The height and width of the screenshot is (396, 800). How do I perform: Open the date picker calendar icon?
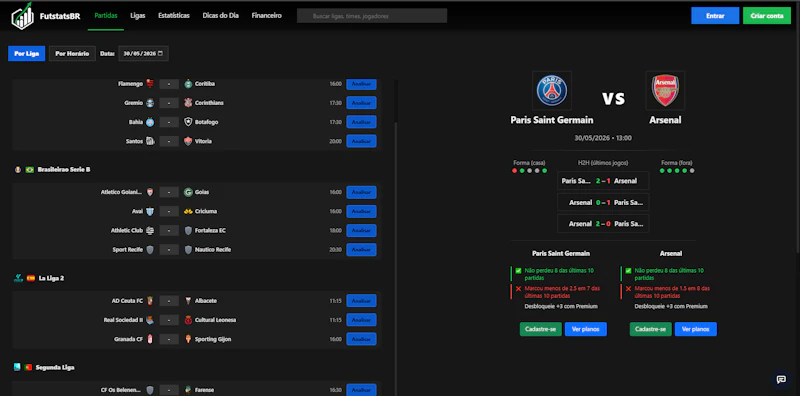click(x=161, y=53)
